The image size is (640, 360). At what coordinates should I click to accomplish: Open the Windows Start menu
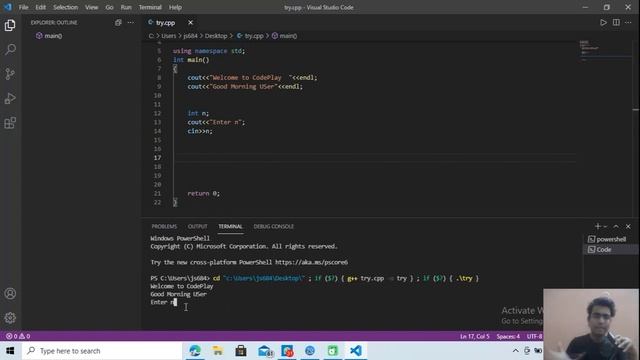point(10,351)
